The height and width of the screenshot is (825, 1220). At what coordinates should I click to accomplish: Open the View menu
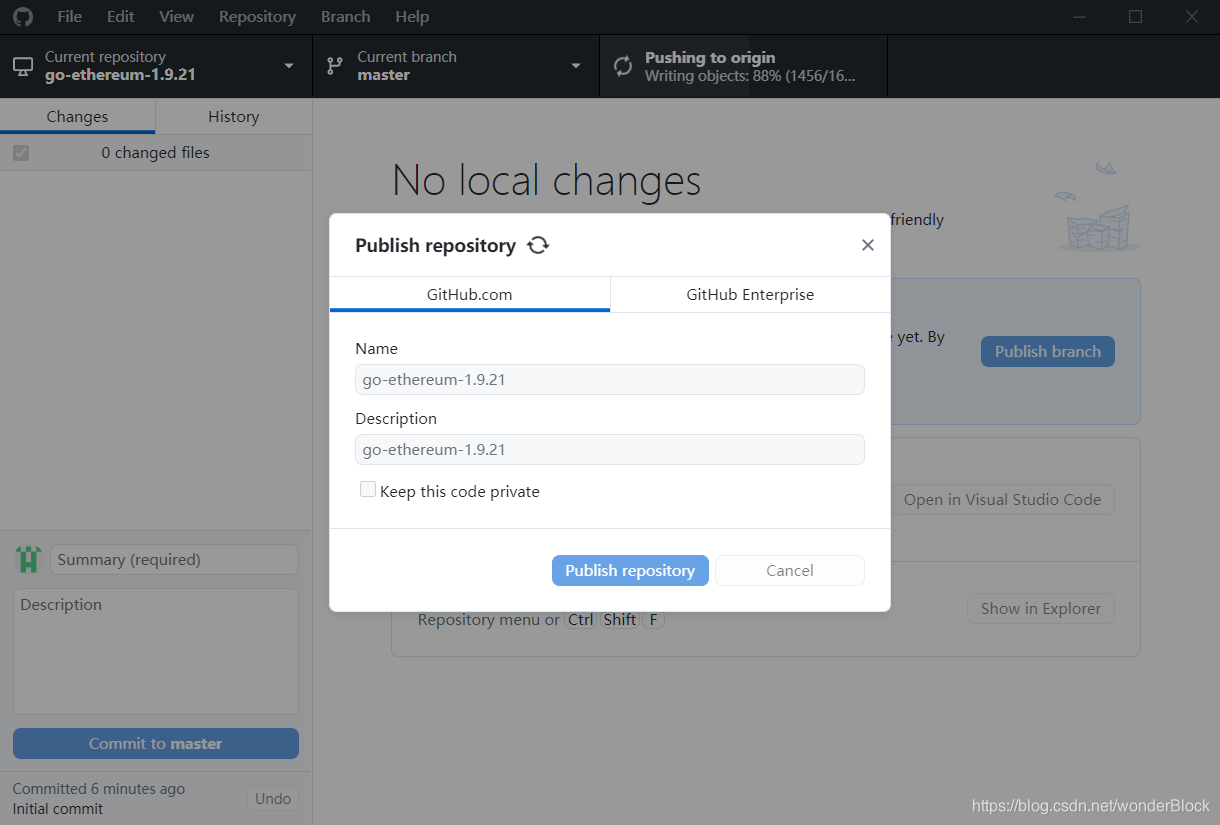(177, 17)
